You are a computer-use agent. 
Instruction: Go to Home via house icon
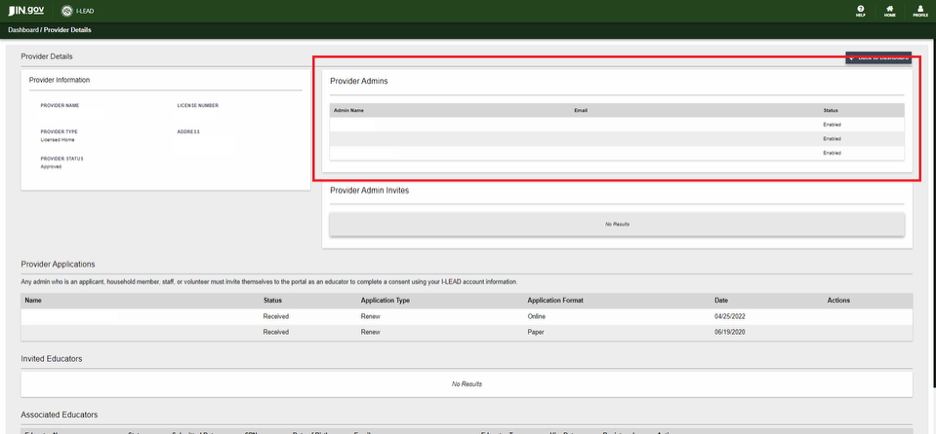[x=889, y=11]
